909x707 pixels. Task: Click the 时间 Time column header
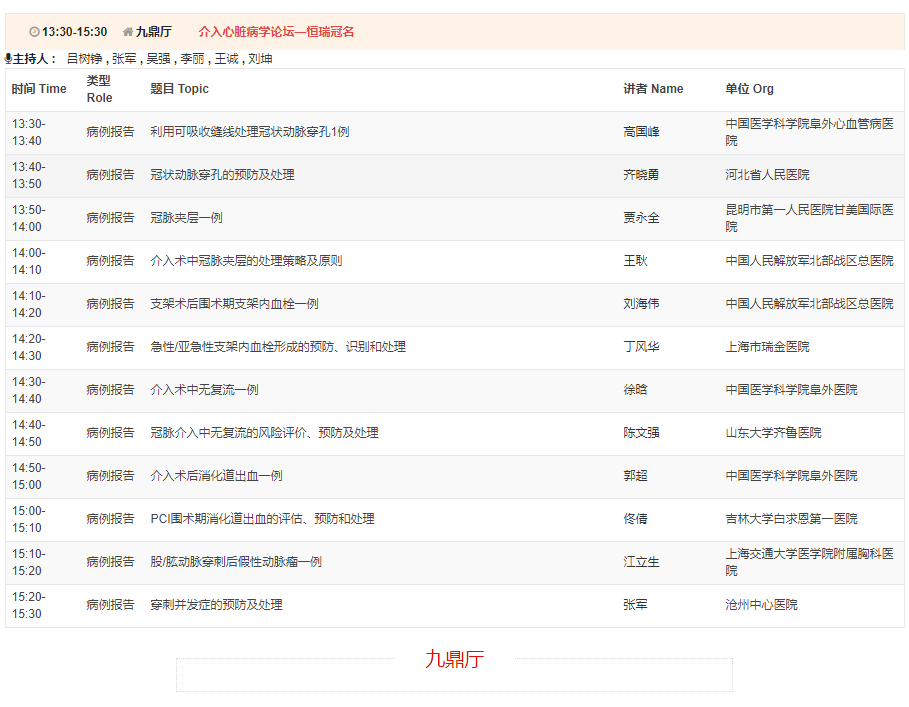(x=39, y=89)
